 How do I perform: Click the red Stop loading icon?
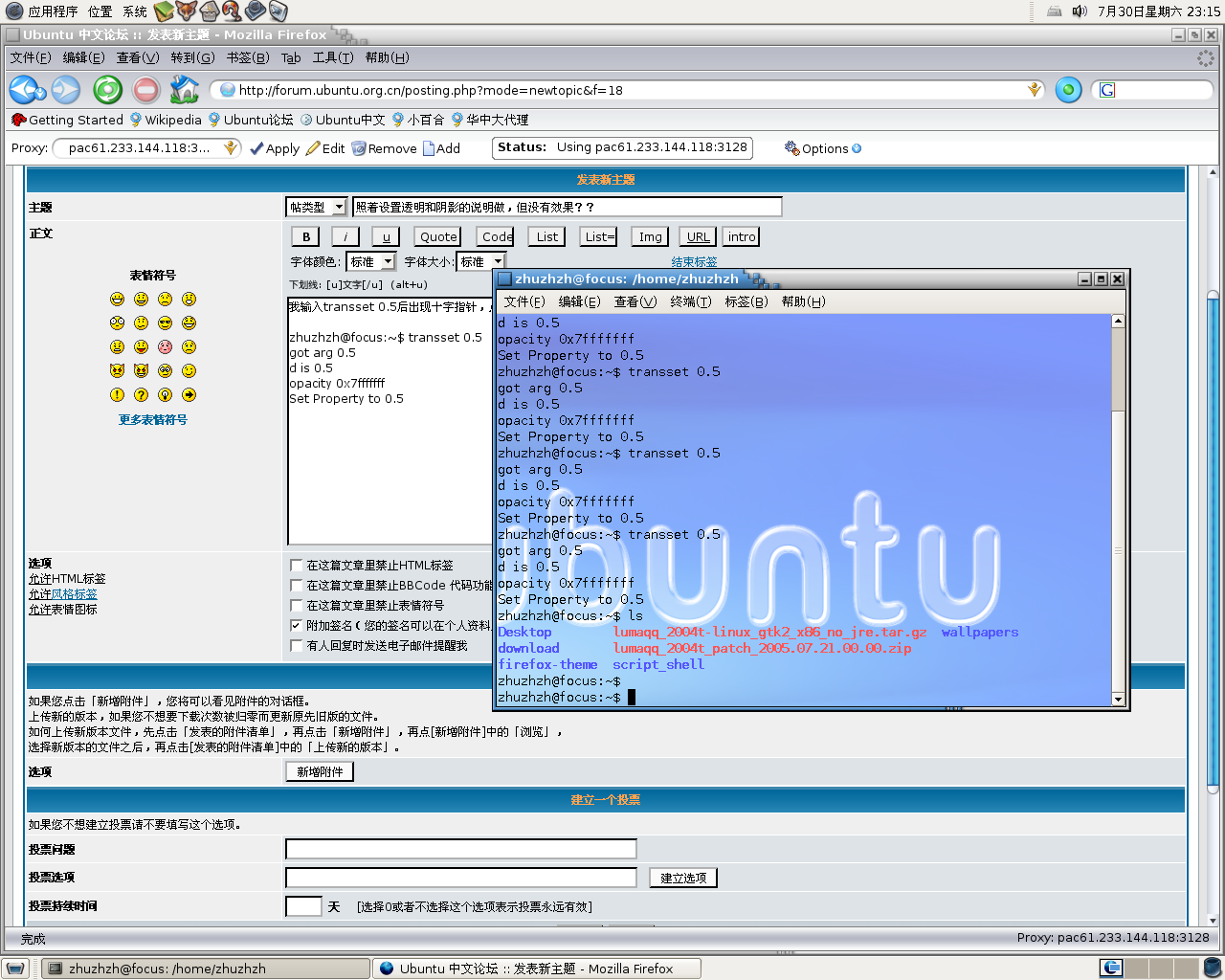pos(146,90)
